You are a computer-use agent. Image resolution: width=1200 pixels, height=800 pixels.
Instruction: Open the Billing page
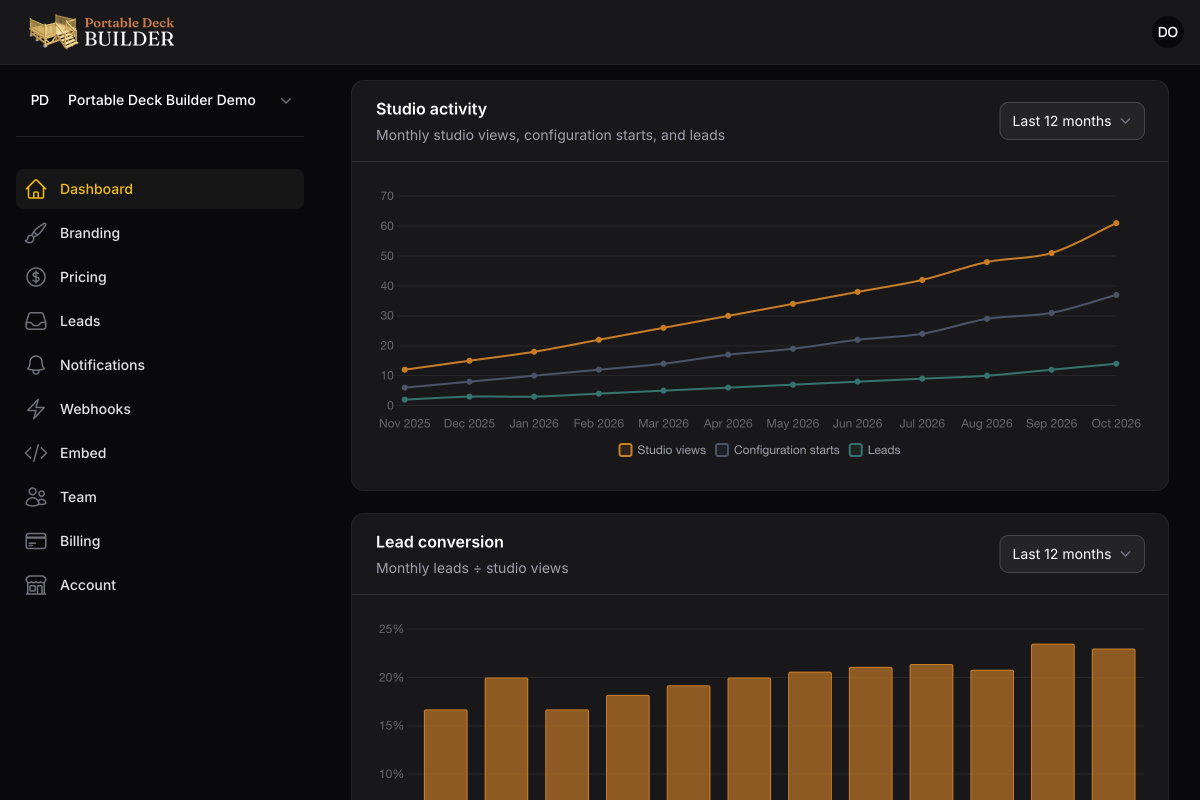point(160,541)
